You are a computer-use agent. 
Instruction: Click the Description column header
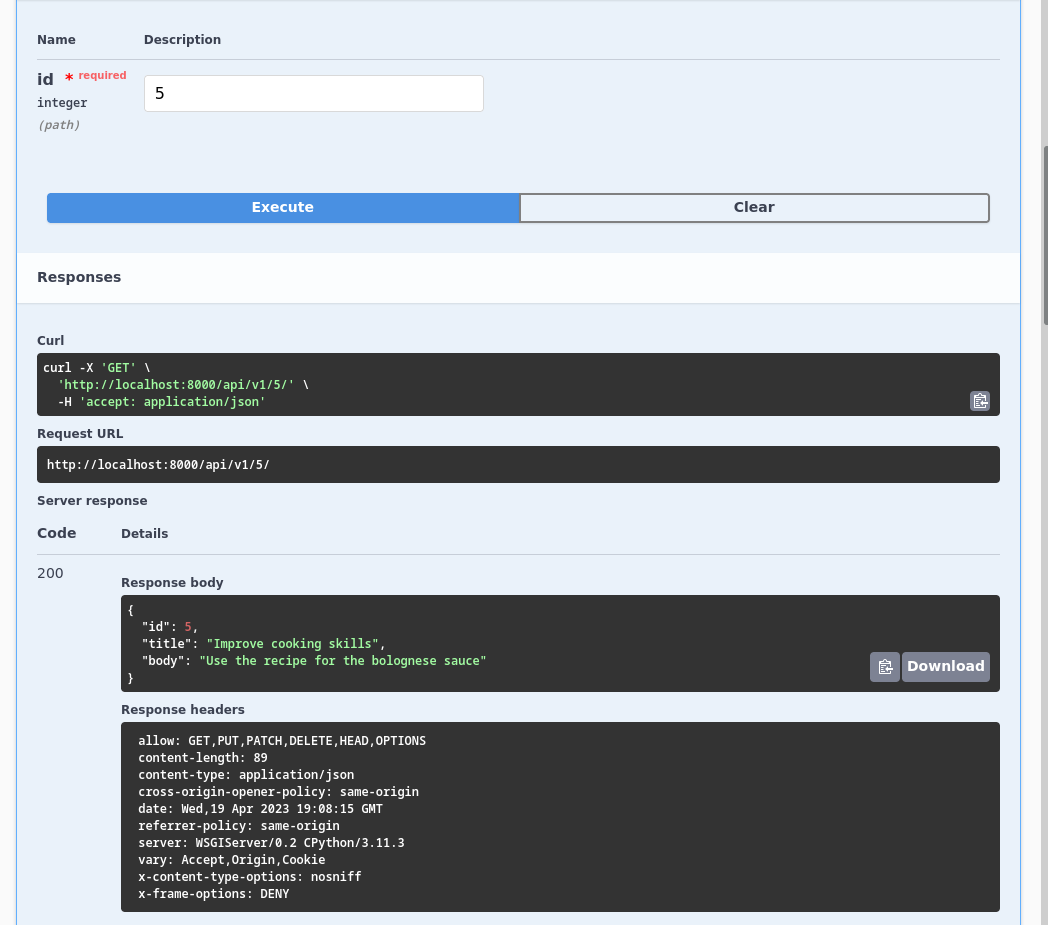click(x=182, y=39)
